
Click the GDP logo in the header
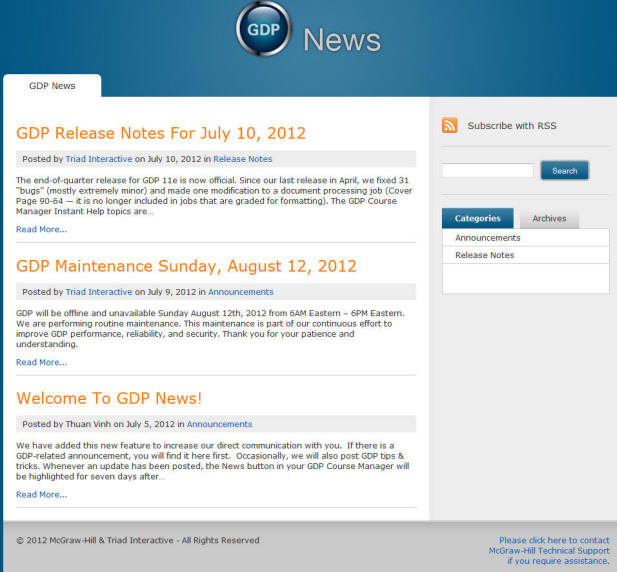pyautogui.click(x=264, y=29)
